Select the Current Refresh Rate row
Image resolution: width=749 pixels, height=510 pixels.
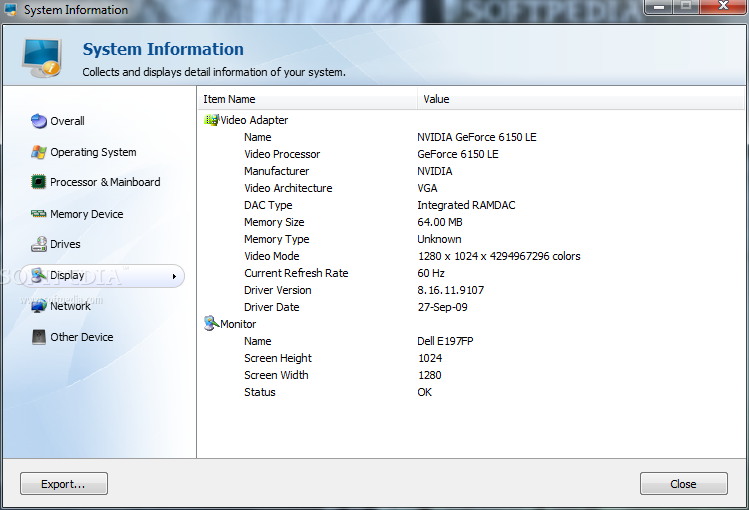(296, 273)
